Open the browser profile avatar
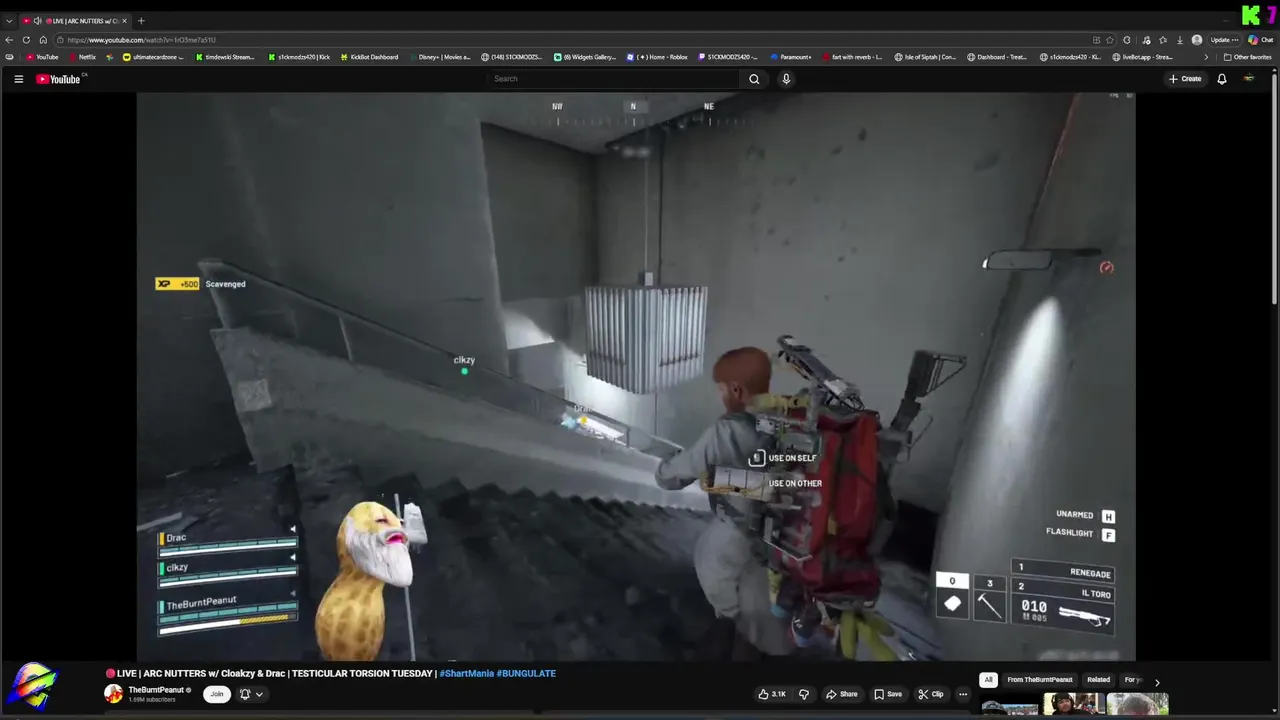 [1197, 40]
